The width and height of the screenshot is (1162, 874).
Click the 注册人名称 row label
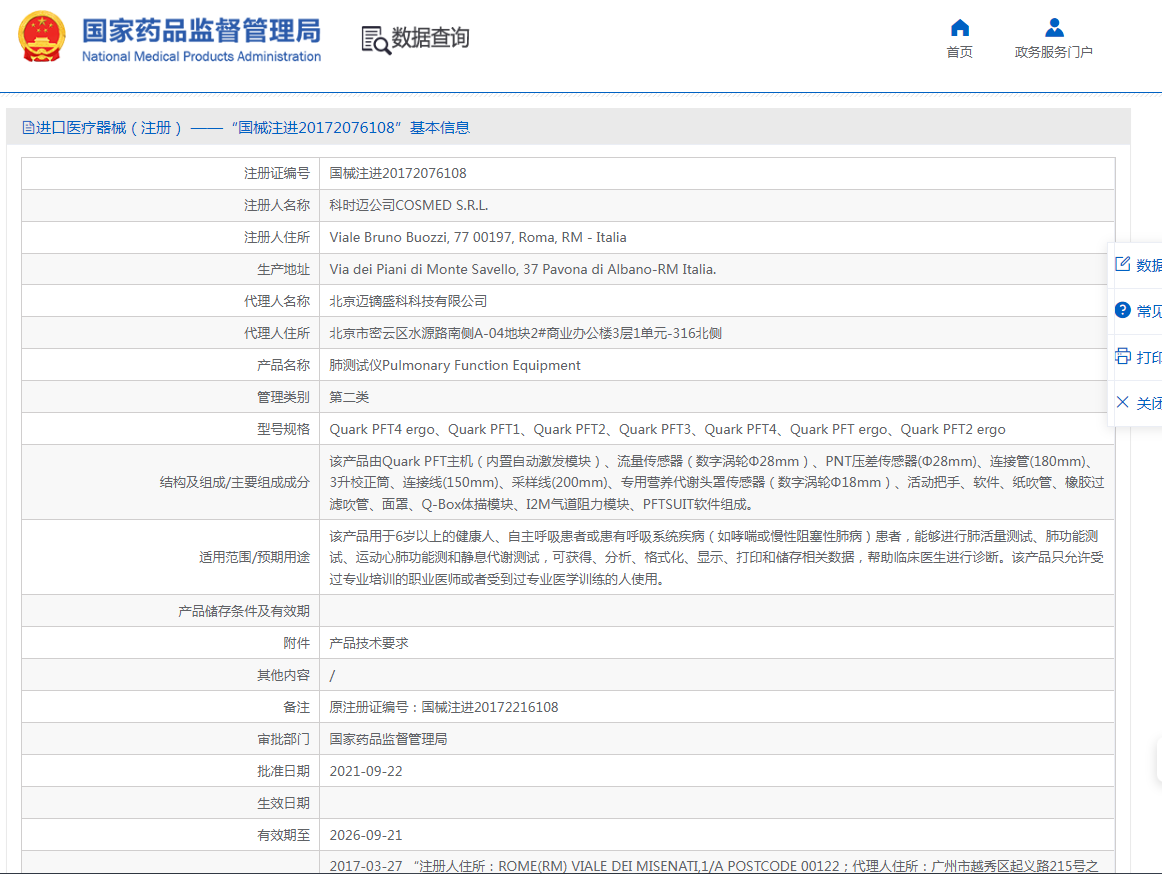click(x=276, y=205)
